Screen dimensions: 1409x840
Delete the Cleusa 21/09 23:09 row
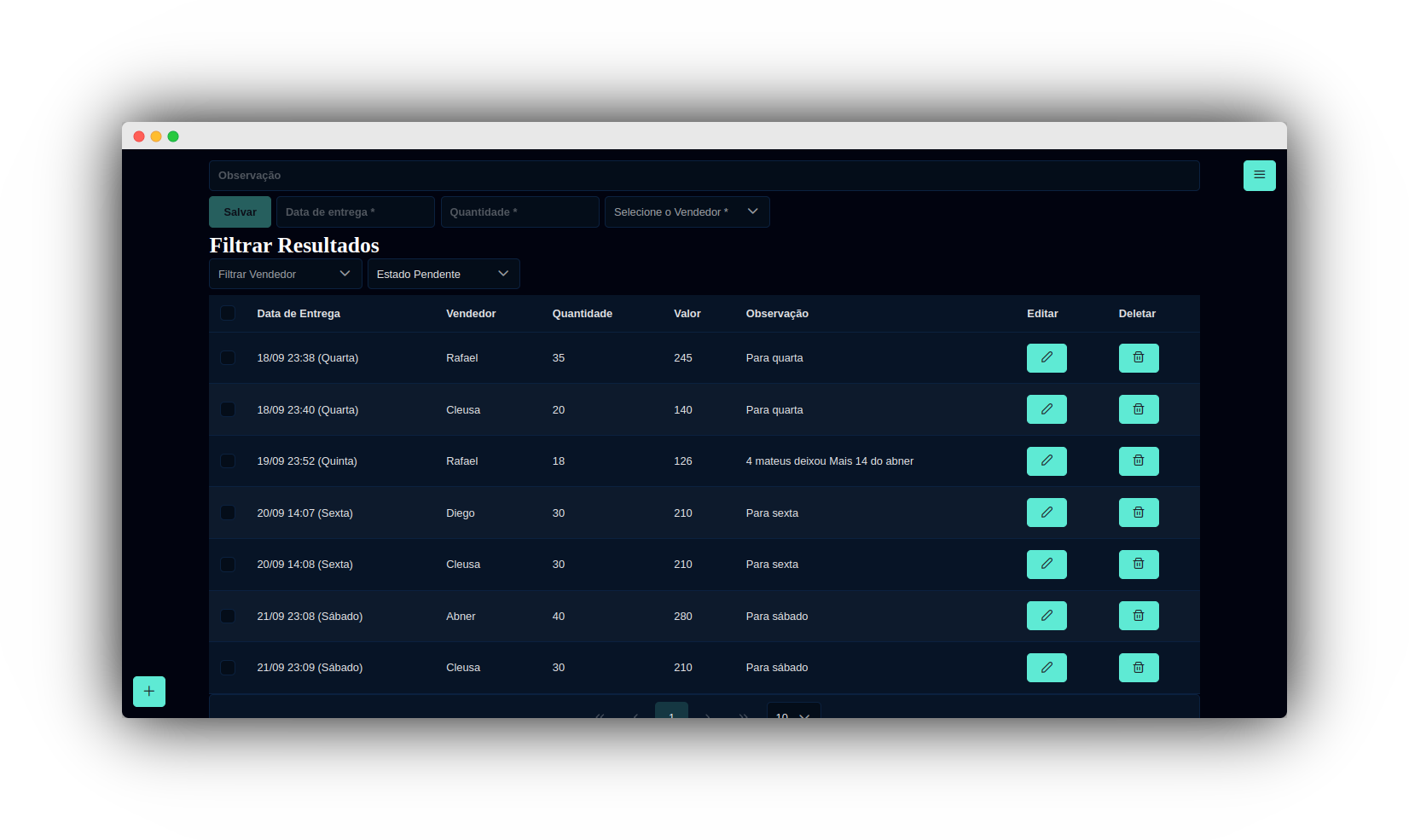point(1139,668)
